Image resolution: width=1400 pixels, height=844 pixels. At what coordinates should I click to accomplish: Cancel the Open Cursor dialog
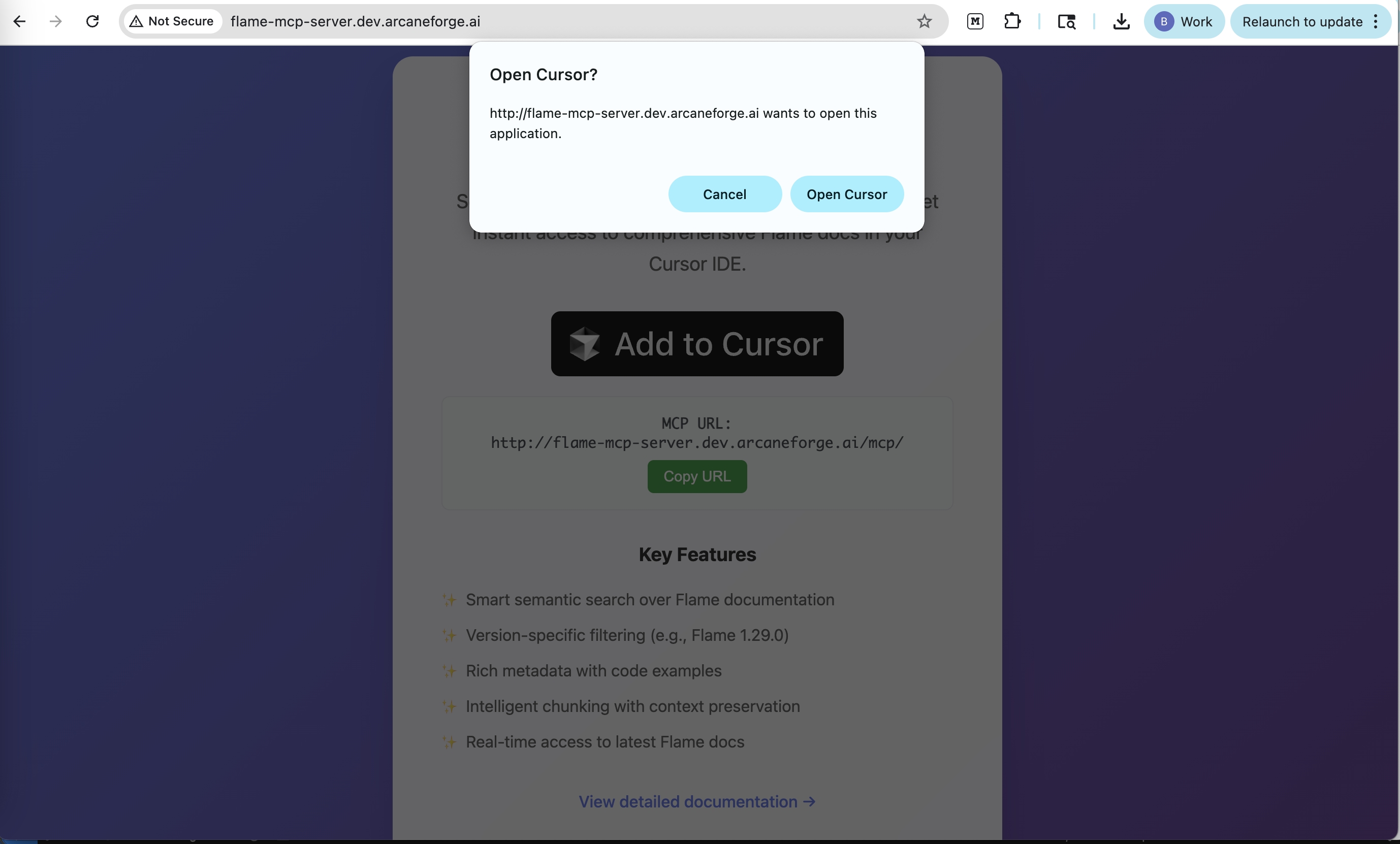point(724,193)
